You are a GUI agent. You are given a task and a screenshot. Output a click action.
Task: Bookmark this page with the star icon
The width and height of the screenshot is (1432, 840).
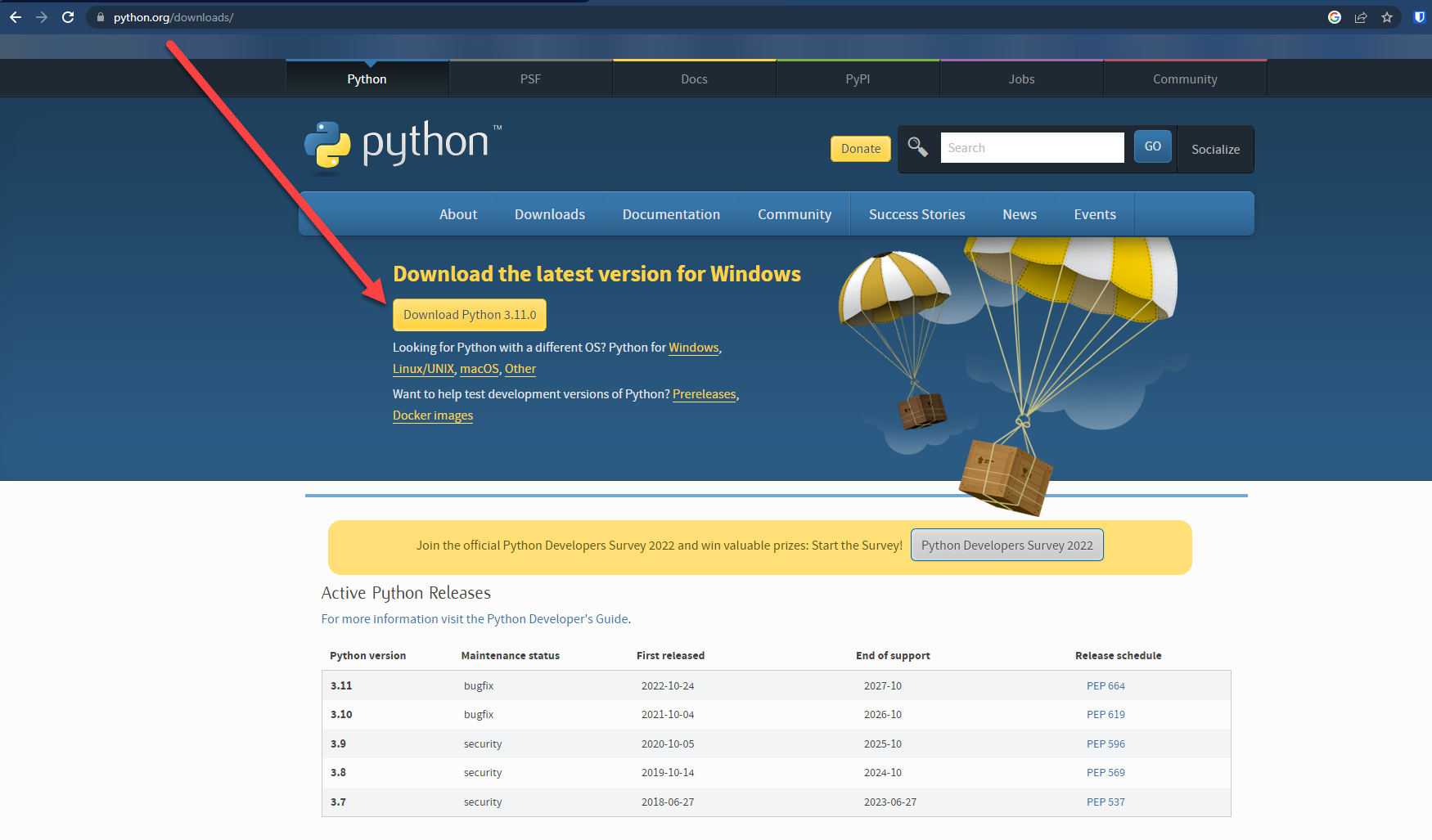click(x=1387, y=17)
